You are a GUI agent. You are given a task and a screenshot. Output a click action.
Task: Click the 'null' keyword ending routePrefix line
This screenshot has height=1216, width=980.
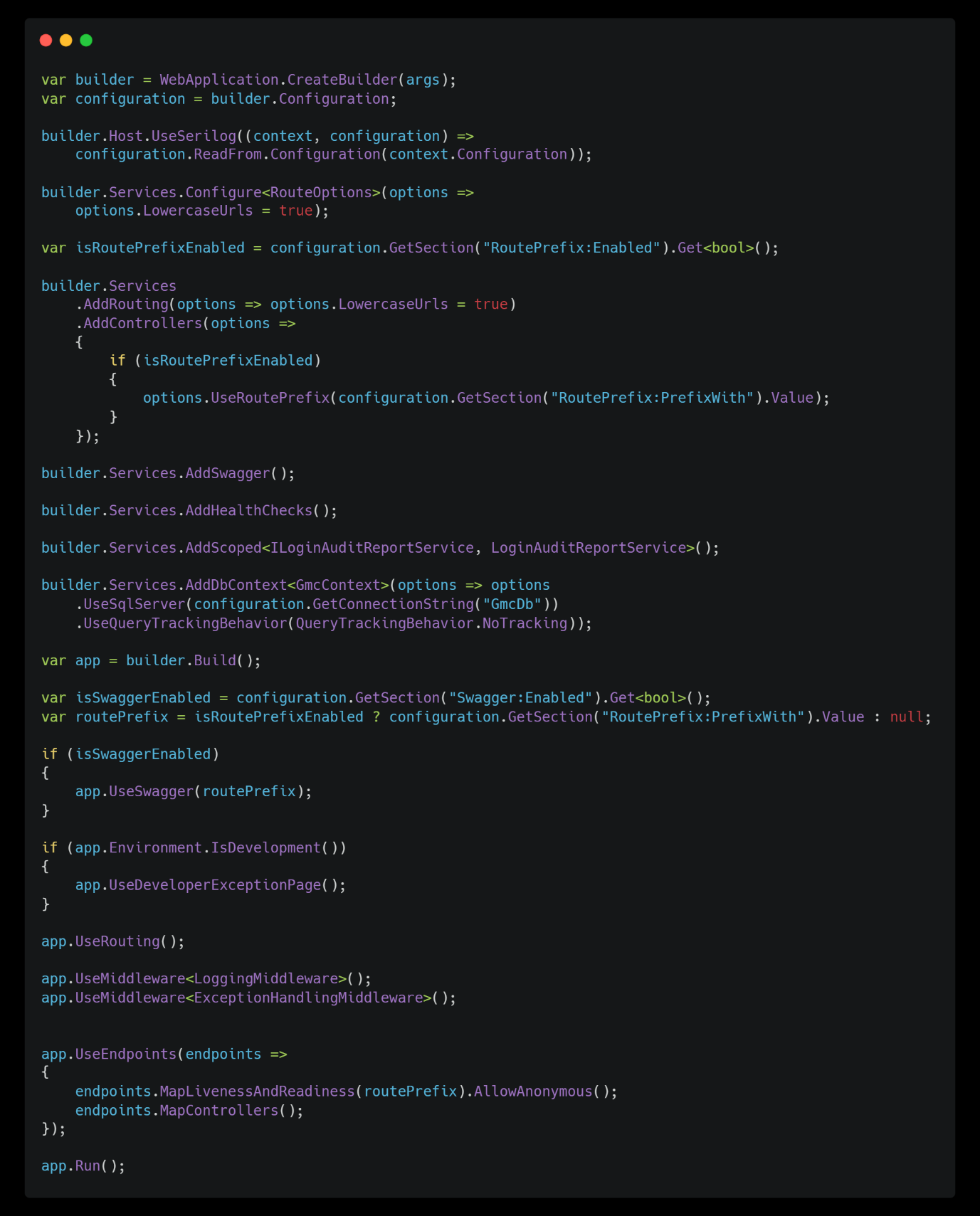[x=907, y=717]
